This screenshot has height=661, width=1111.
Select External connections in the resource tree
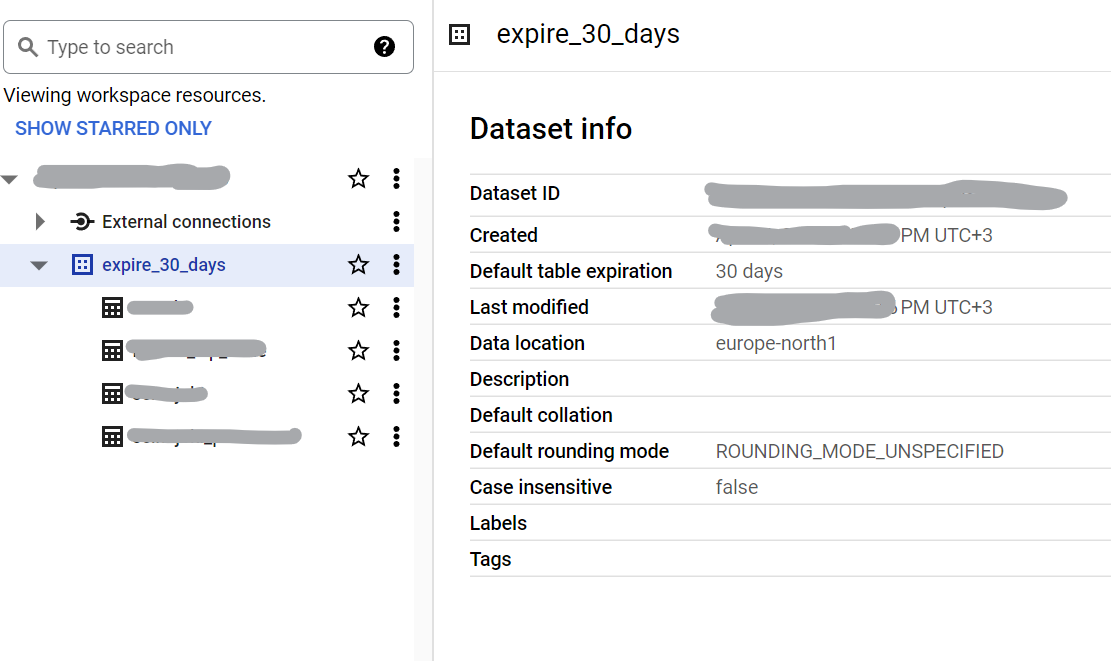click(186, 222)
